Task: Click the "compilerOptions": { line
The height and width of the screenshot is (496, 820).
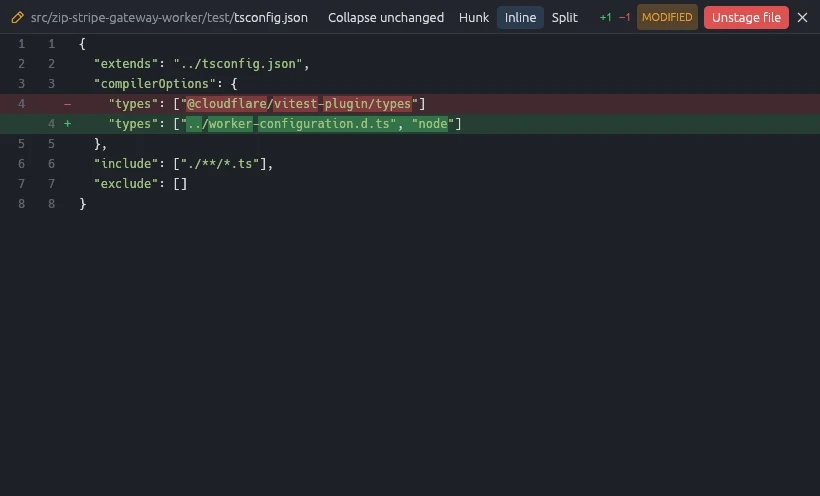Action: click(x=410, y=84)
